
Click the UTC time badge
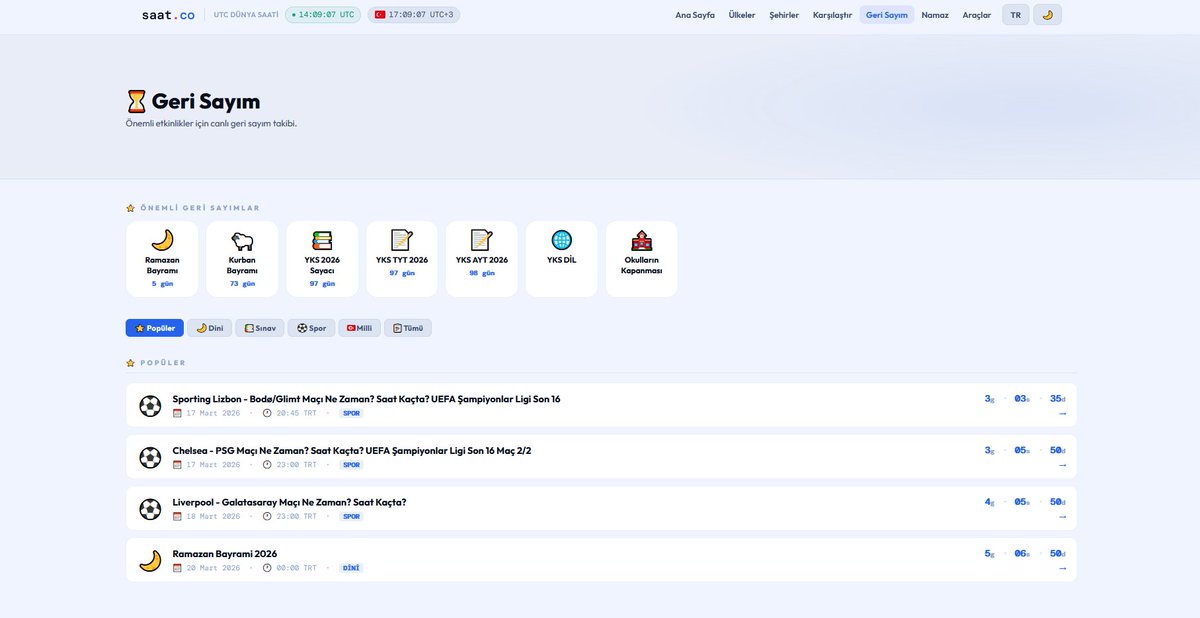[x=323, y=15]
